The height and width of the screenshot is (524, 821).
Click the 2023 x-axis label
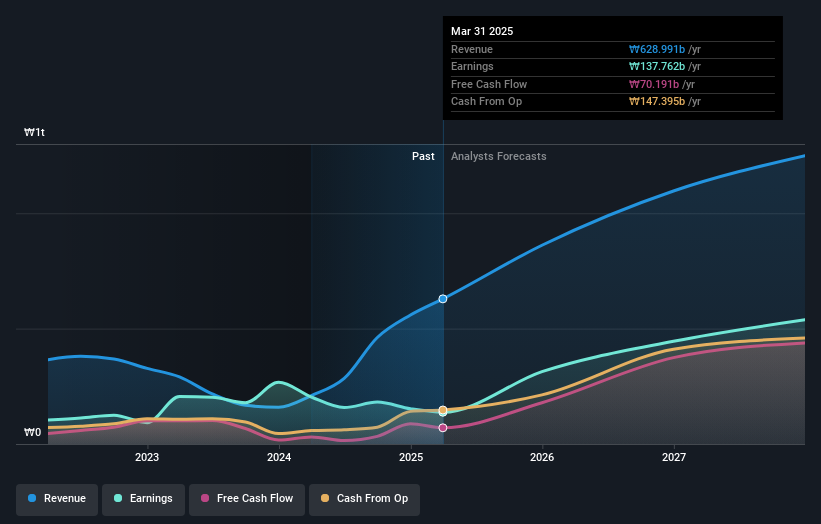(x=147, y=457)
